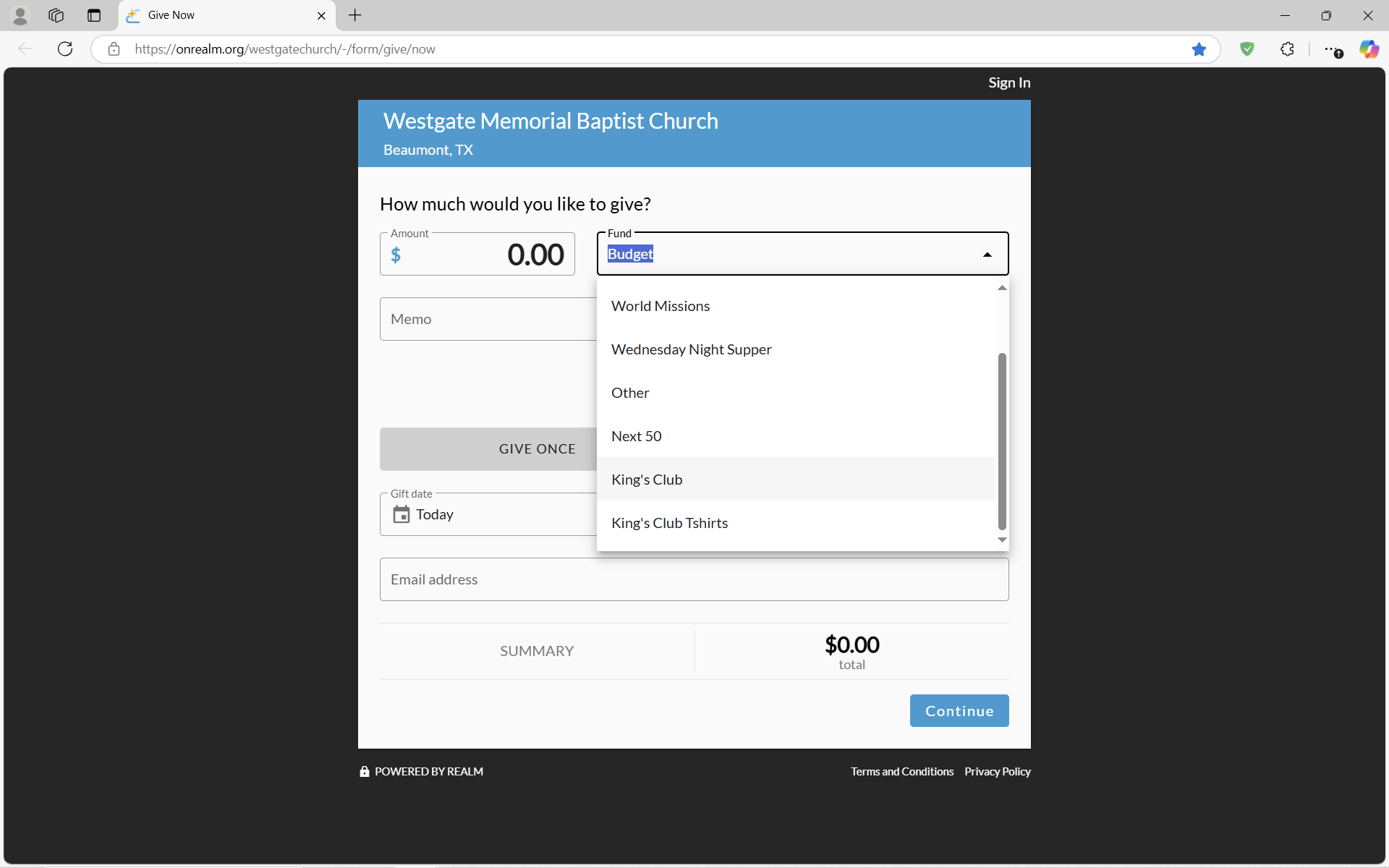Click the site lock icon beside URL
Image resolution: width=1389 pixels, height=868 pixels.
click(114, 49)
